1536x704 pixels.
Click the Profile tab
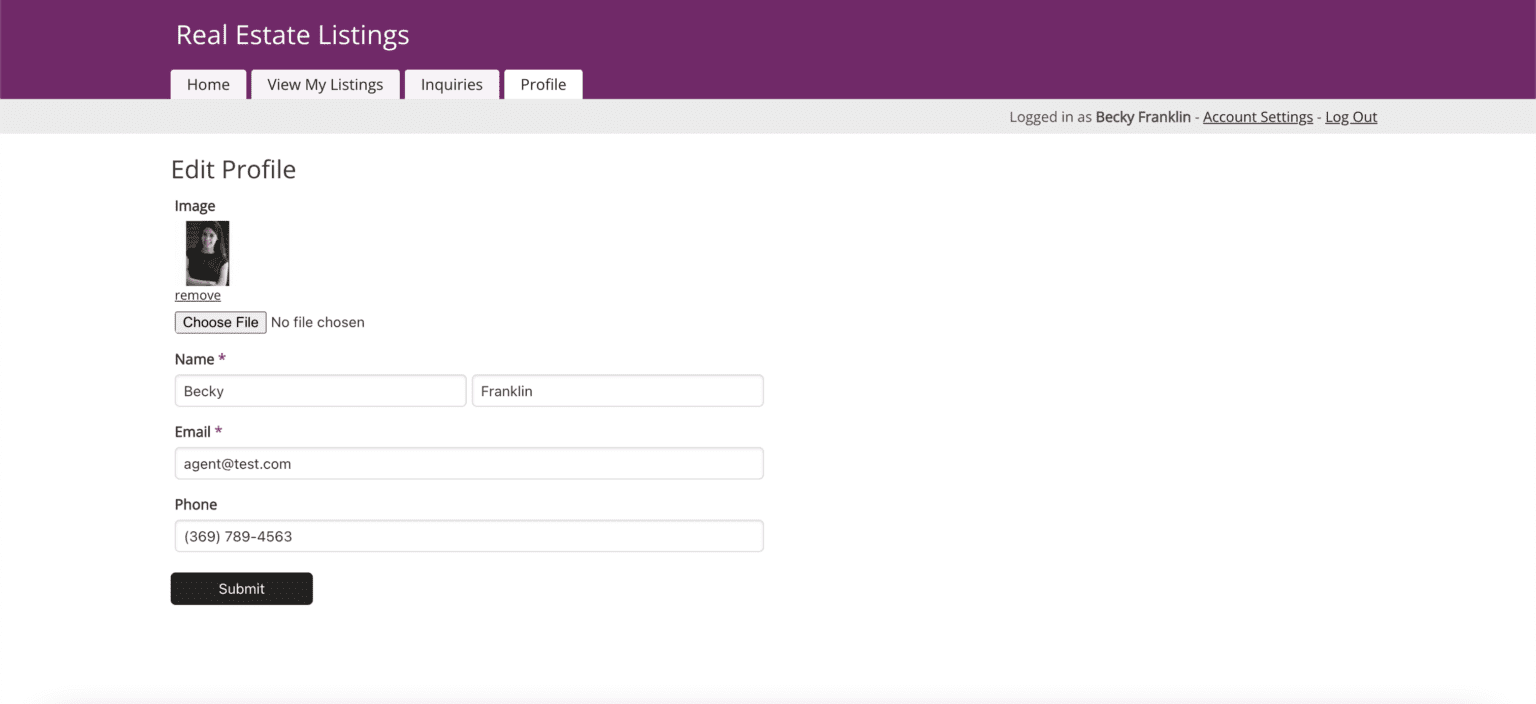(x=543, y=84)
